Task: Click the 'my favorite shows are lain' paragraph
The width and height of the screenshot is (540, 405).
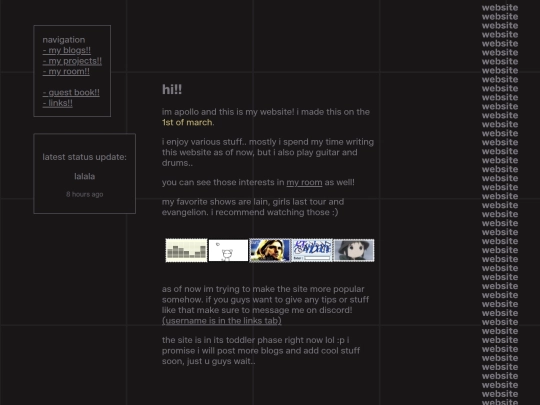Action: click(253, 207)
